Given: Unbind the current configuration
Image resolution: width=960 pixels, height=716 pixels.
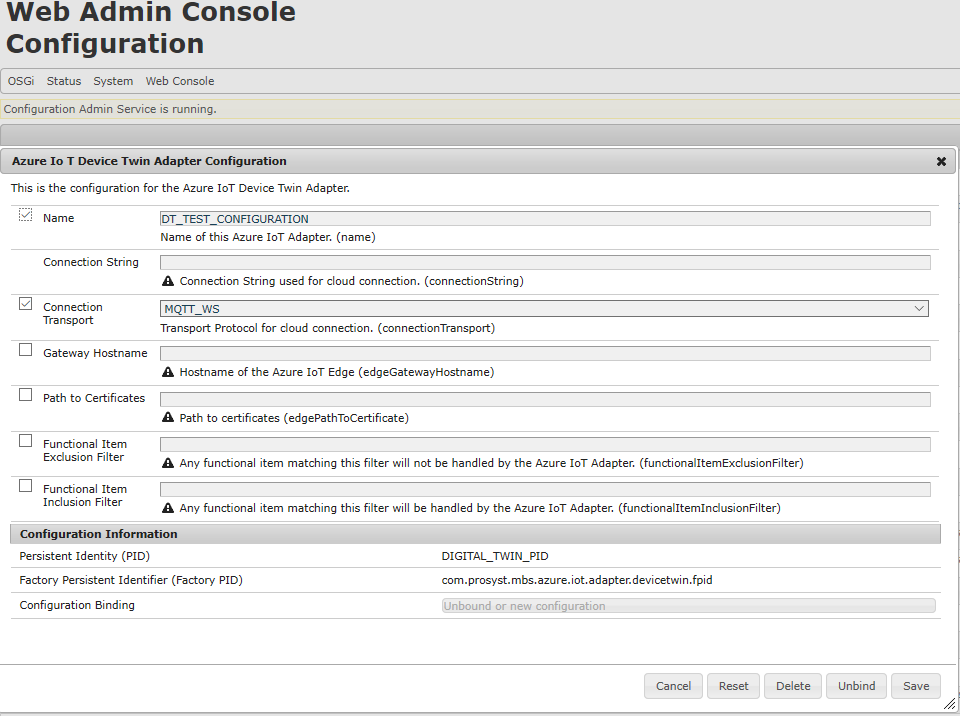Looking at the screenshot, I should tap(855, 685).
